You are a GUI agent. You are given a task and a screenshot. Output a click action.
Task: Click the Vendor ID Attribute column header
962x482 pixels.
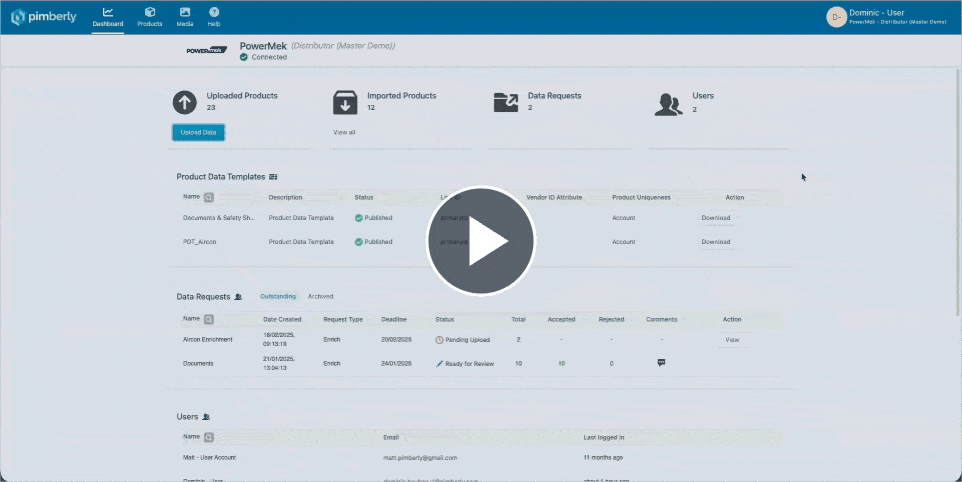click(x=554, y=197)
